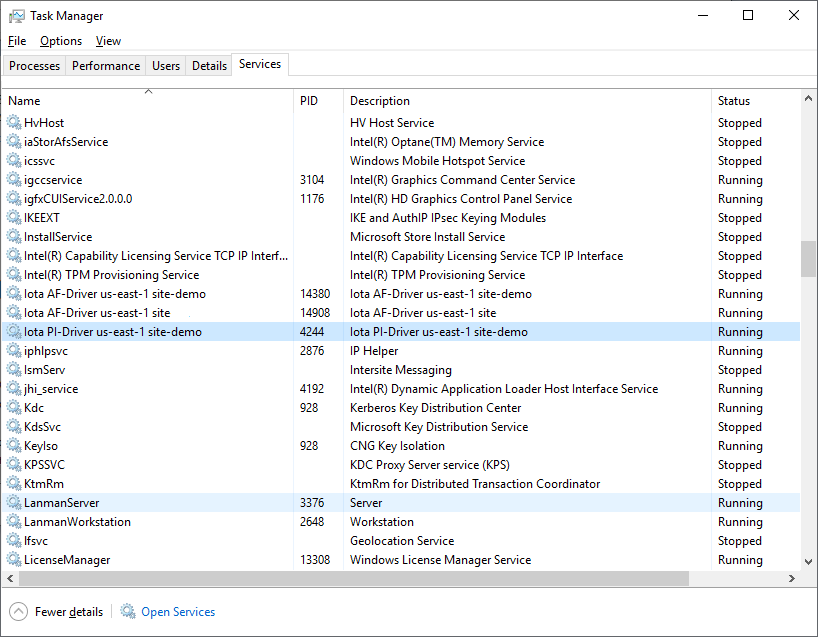Select the KtmRm service icon
The width and height of the screenshot is (818, 637).
pos(14,484)
